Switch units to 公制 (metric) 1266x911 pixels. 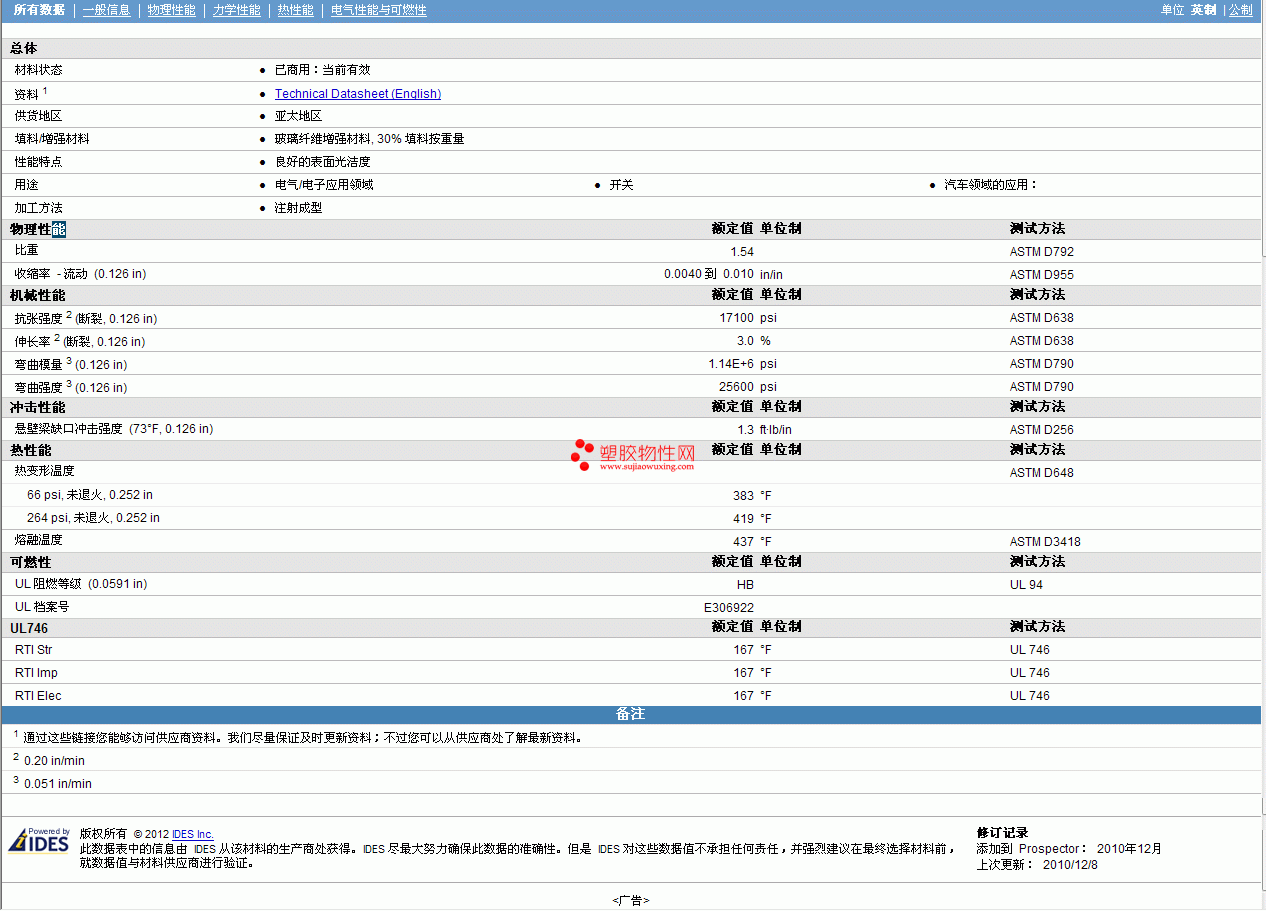point(1240,10)
